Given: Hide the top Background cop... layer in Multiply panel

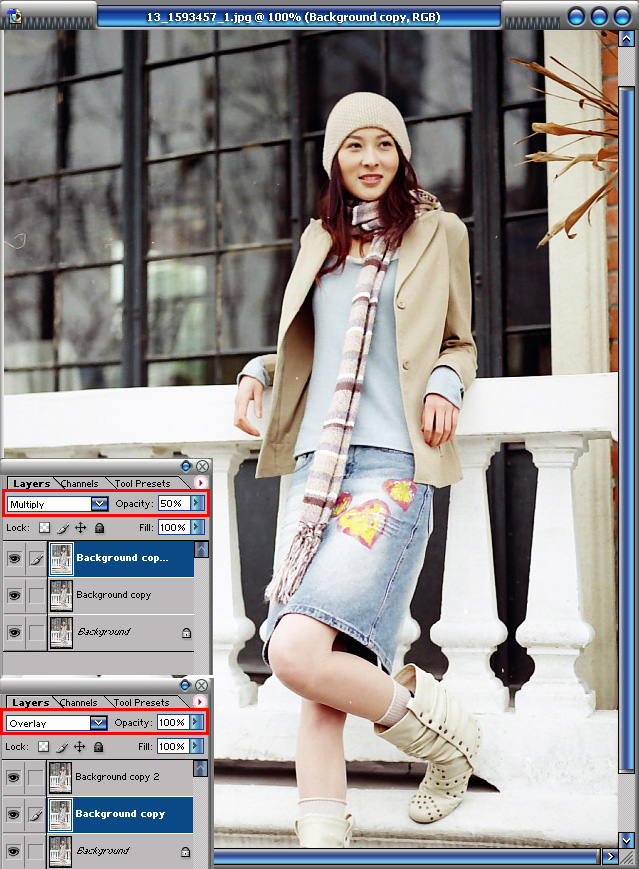Looking at the screenshot, I should tap(14, 558).
